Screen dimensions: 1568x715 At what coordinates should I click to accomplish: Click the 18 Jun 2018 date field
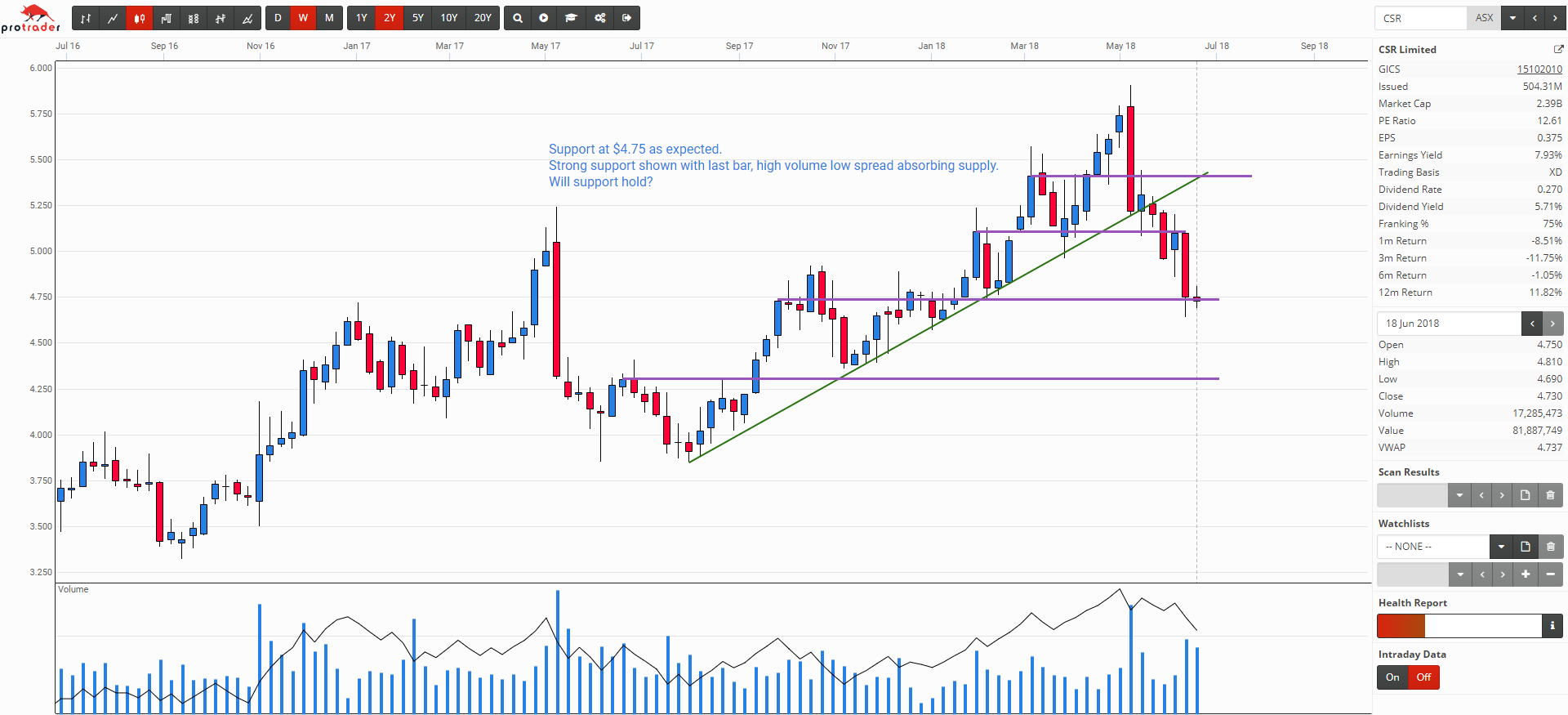(1450, 324)
